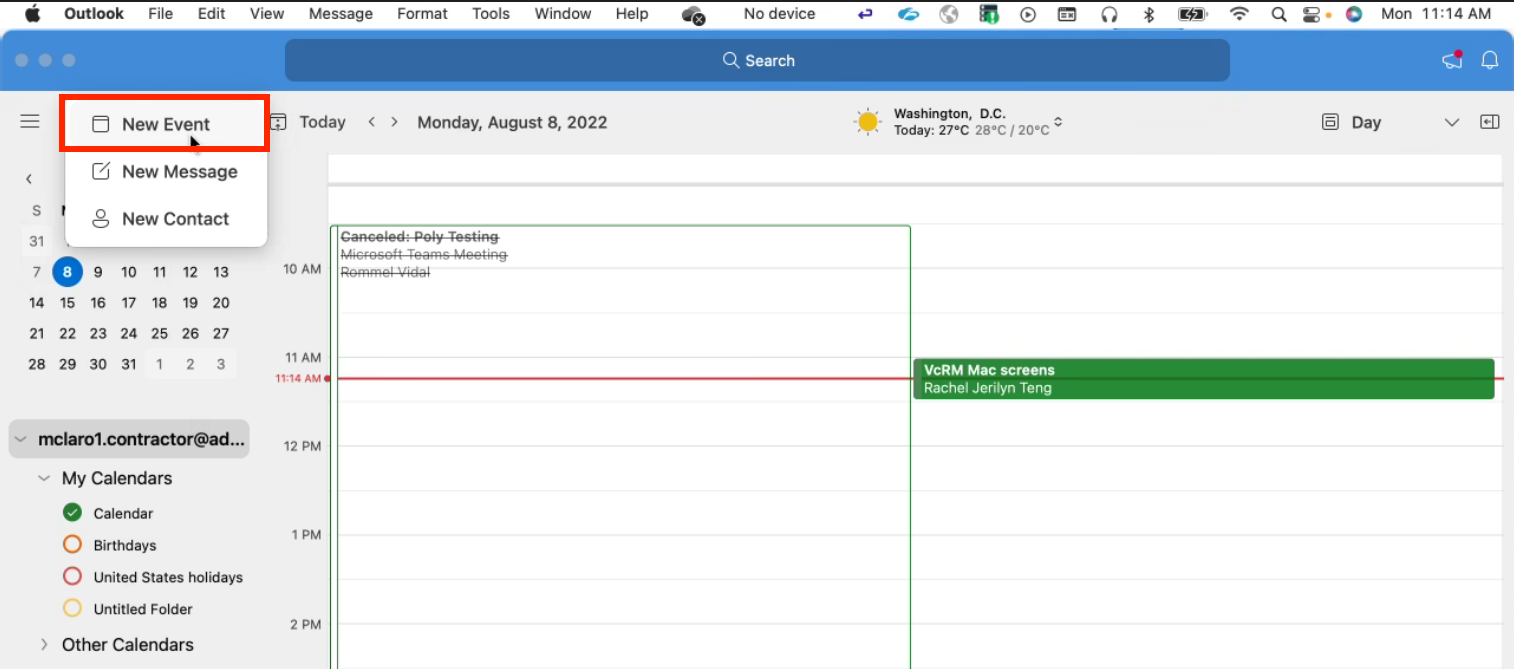Screen dimensions: 1514x669
Task: Click the cloud sync error icon
Action: click(x=694, y=15)
